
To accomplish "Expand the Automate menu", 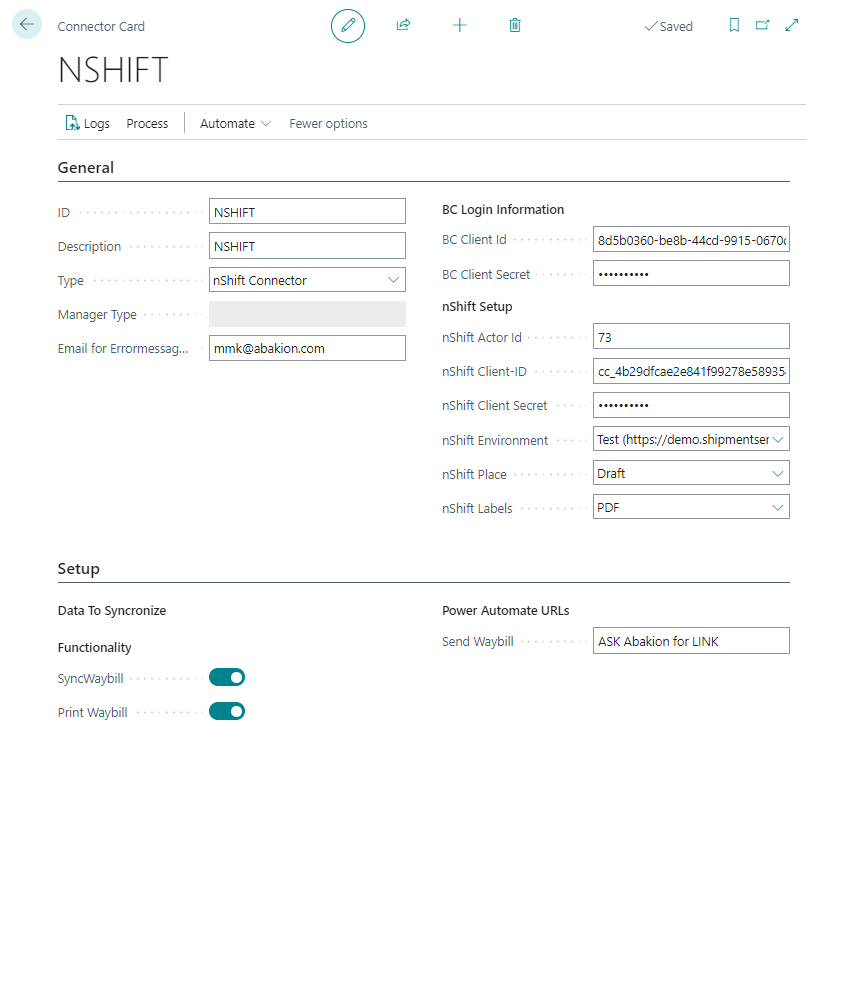I will tap(235, 124).
